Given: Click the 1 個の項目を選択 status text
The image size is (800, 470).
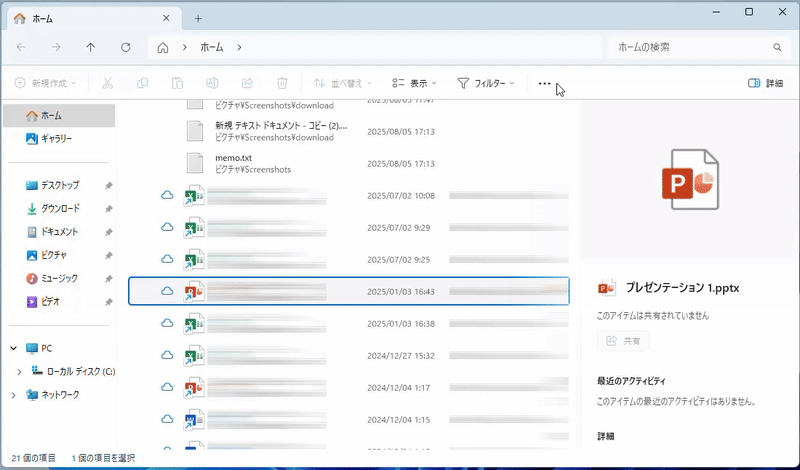Looking at the screenshot, I should click(x=104, y=458).
